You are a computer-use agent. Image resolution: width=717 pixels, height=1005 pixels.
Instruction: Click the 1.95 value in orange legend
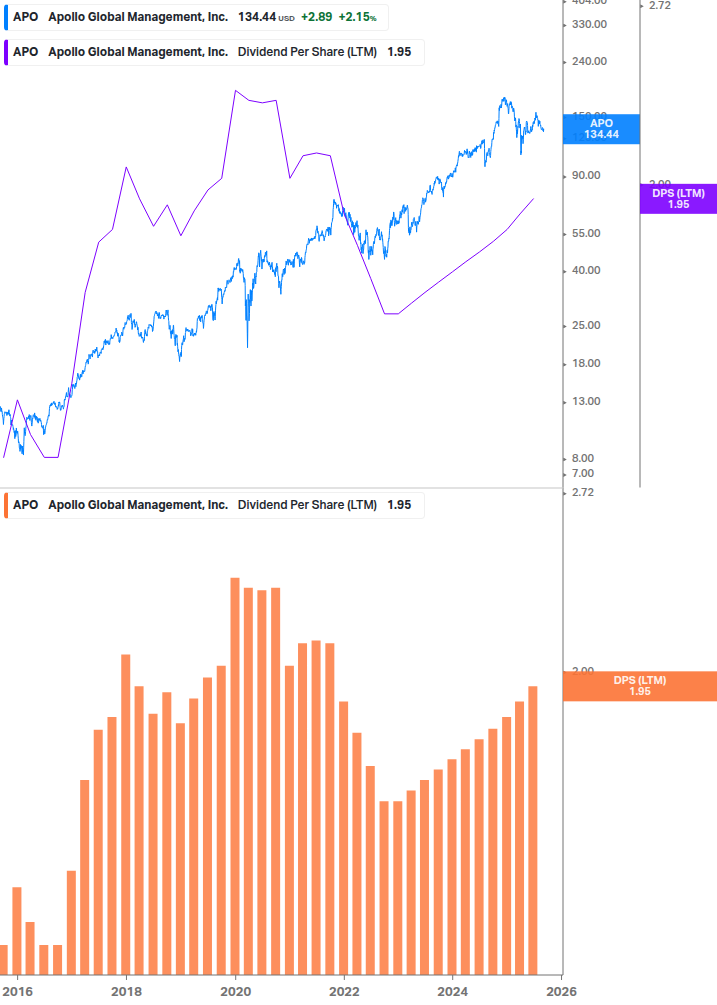click(399, 505)
